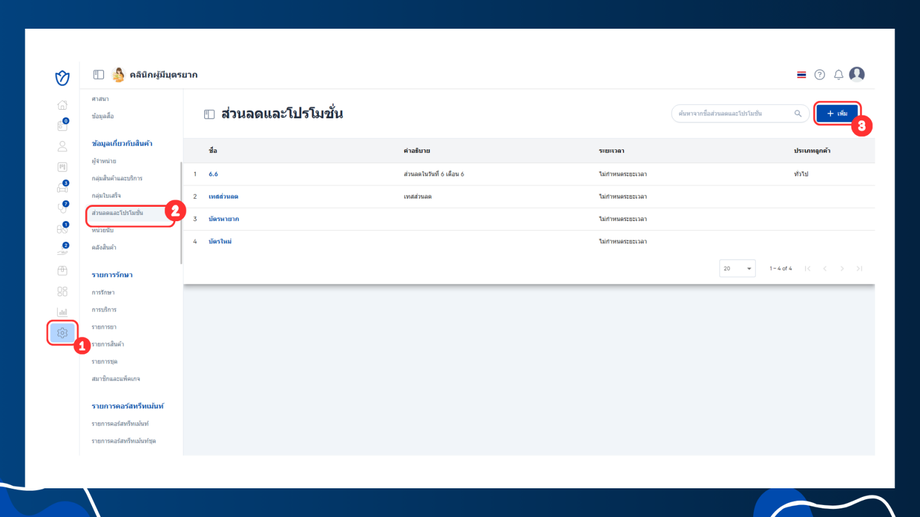Viewport: 920px width, 517px height.
Task: Open the รายการยา sidebar item
Action: tap(104, 327)
